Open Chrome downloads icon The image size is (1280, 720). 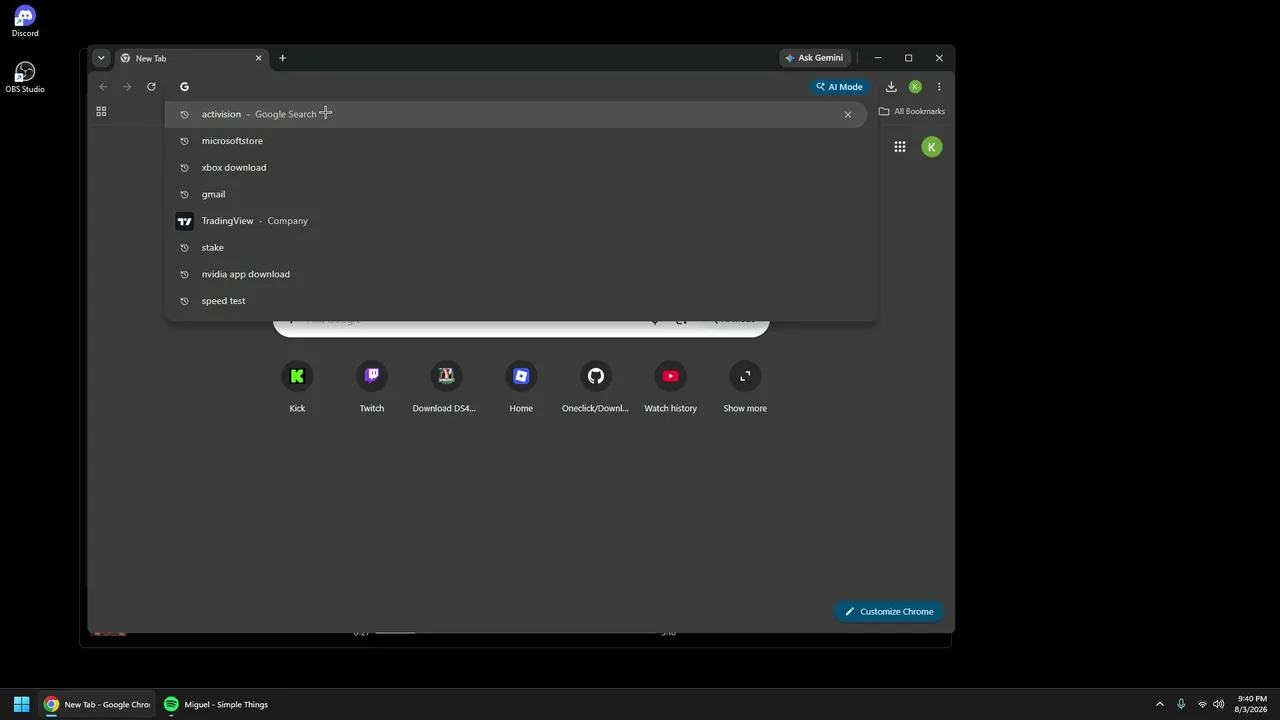pyautogui.click(x=891, y=87)
